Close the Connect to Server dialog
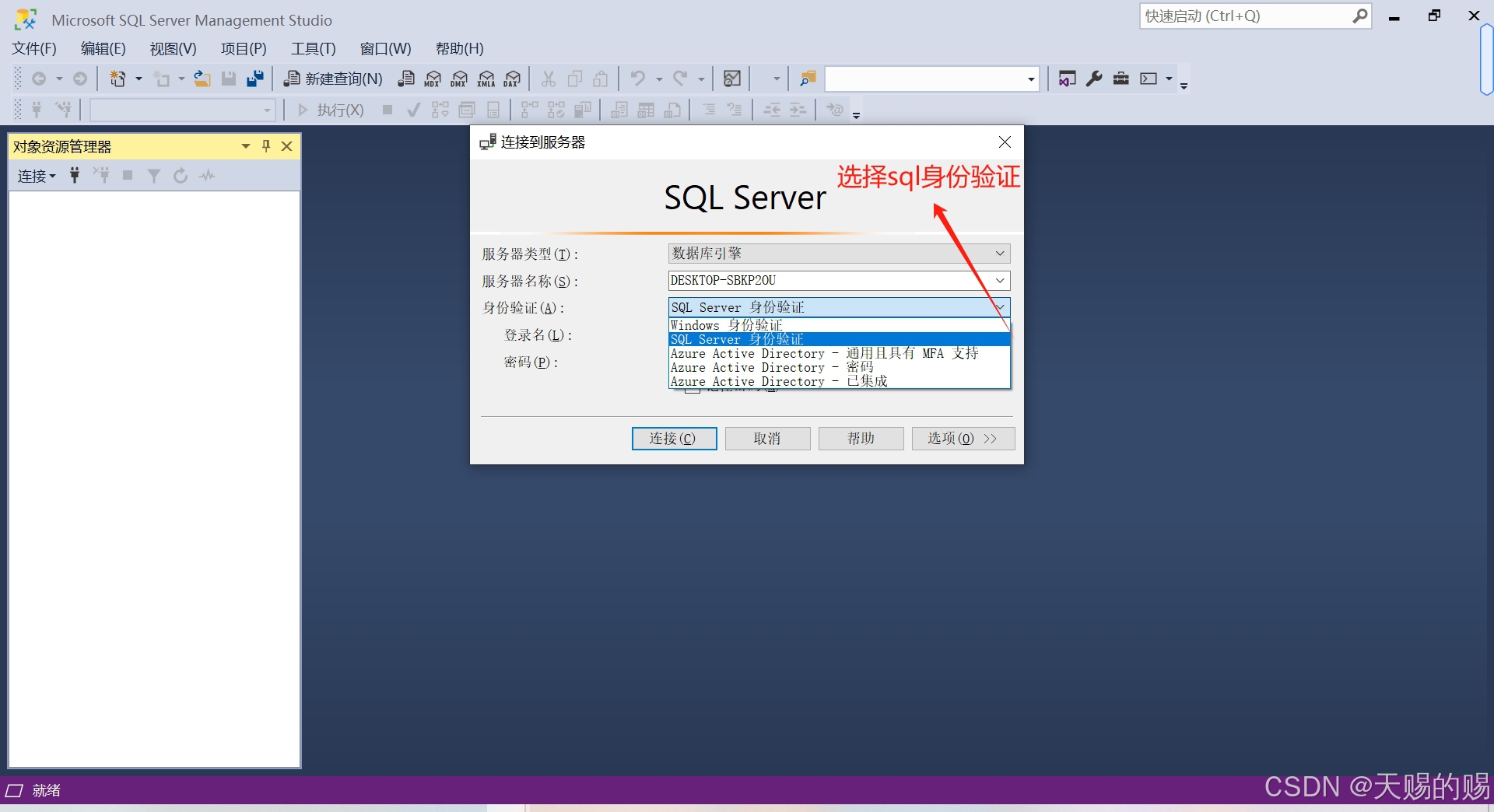The width and height of the screenshot is (1494, 812). click(x=1005, y=142)
